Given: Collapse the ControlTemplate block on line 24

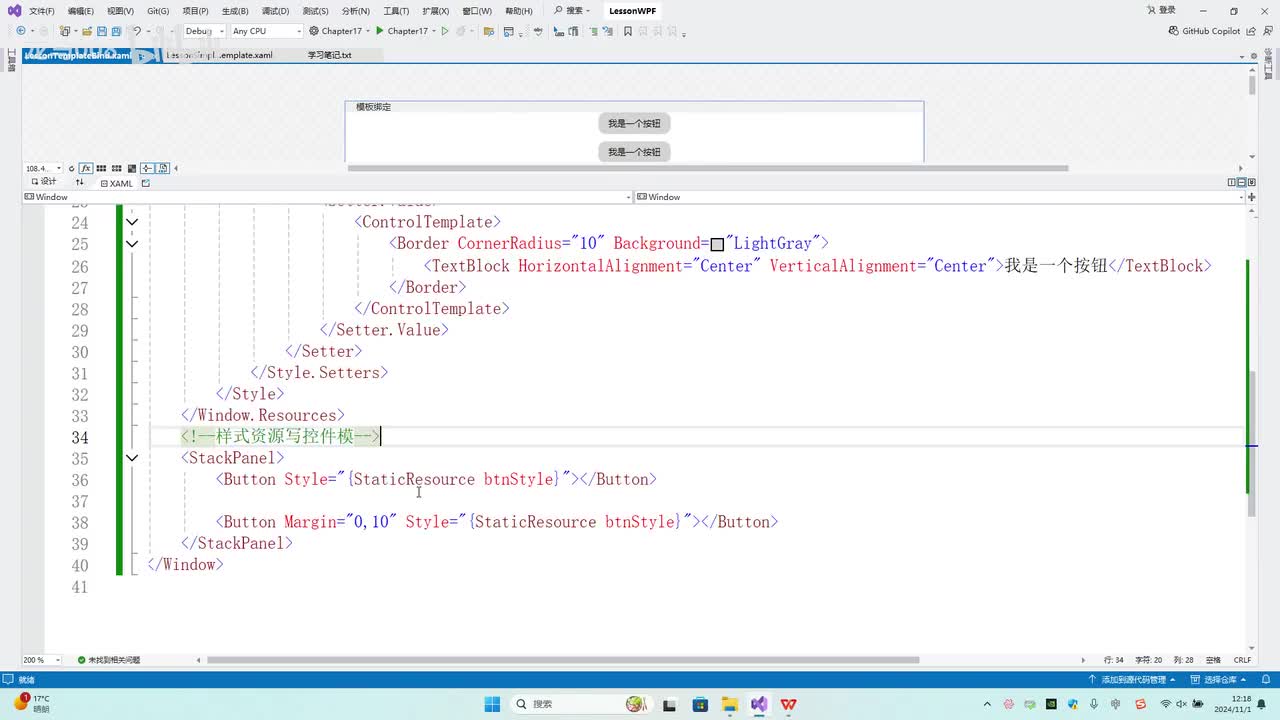Looking at the screenshot, I should tap(131, 222).
